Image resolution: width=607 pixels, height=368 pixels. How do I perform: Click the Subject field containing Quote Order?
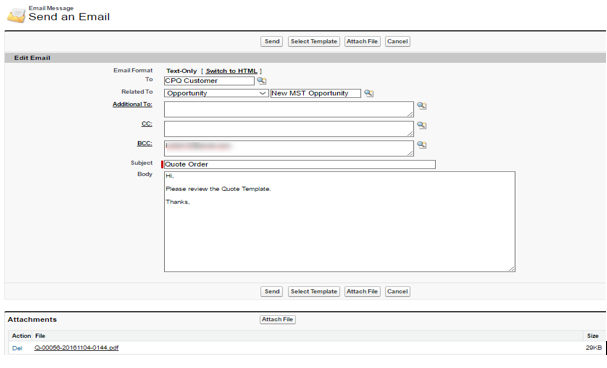(x=300, y=164)
